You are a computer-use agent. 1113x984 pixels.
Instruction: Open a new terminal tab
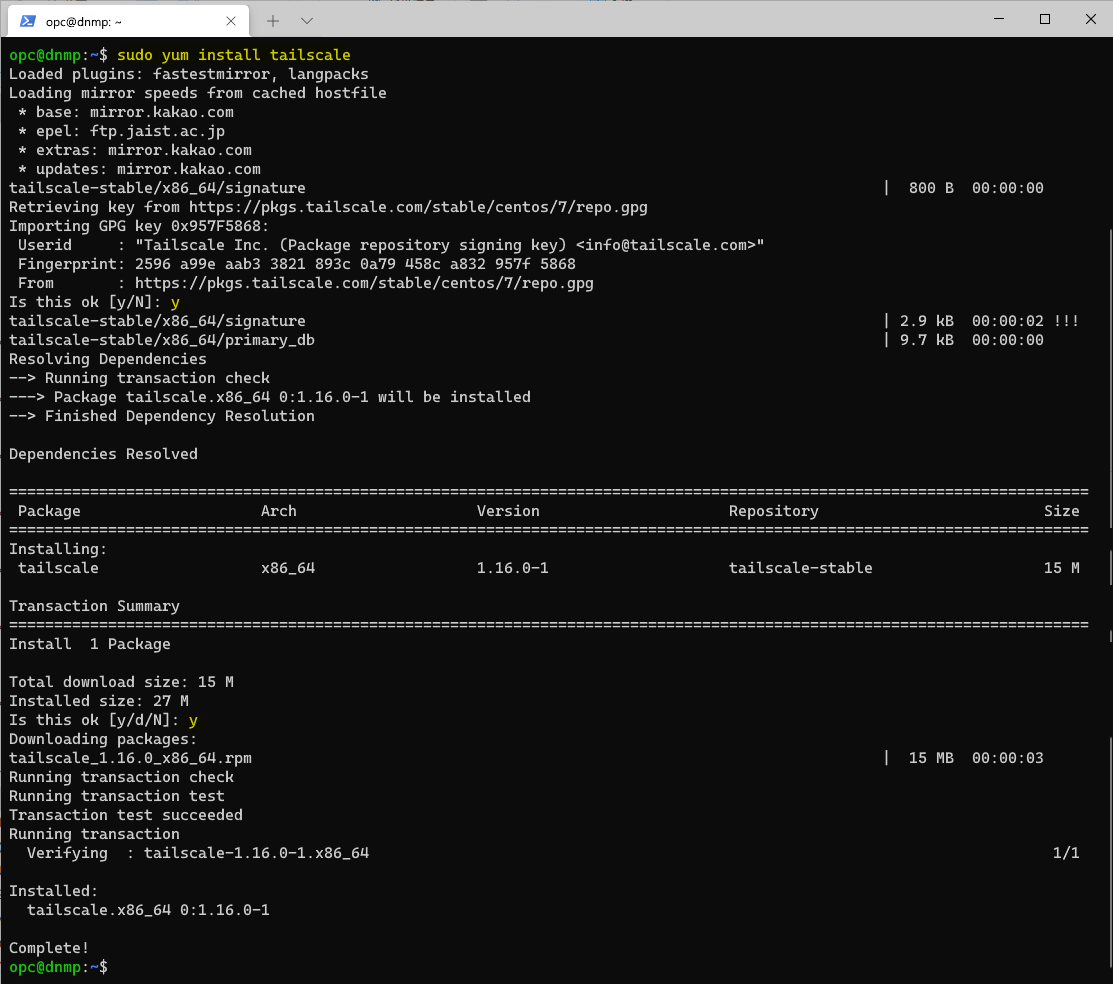click(x=273, y=20)
